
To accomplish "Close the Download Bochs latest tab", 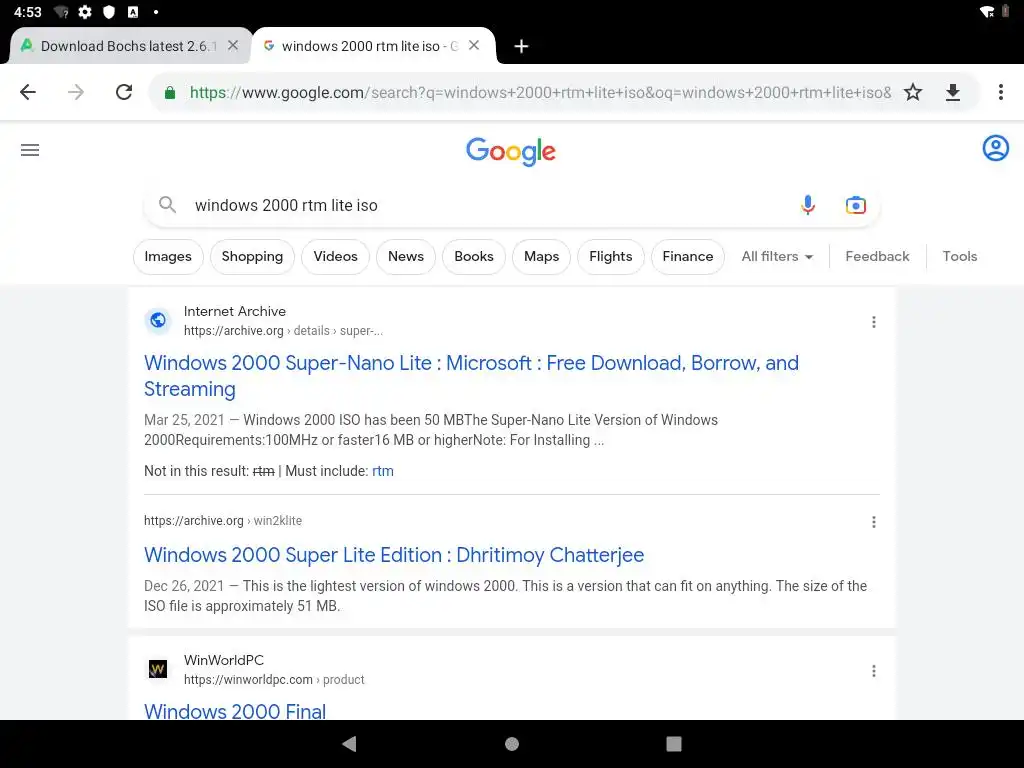I will tap(233, 46).
